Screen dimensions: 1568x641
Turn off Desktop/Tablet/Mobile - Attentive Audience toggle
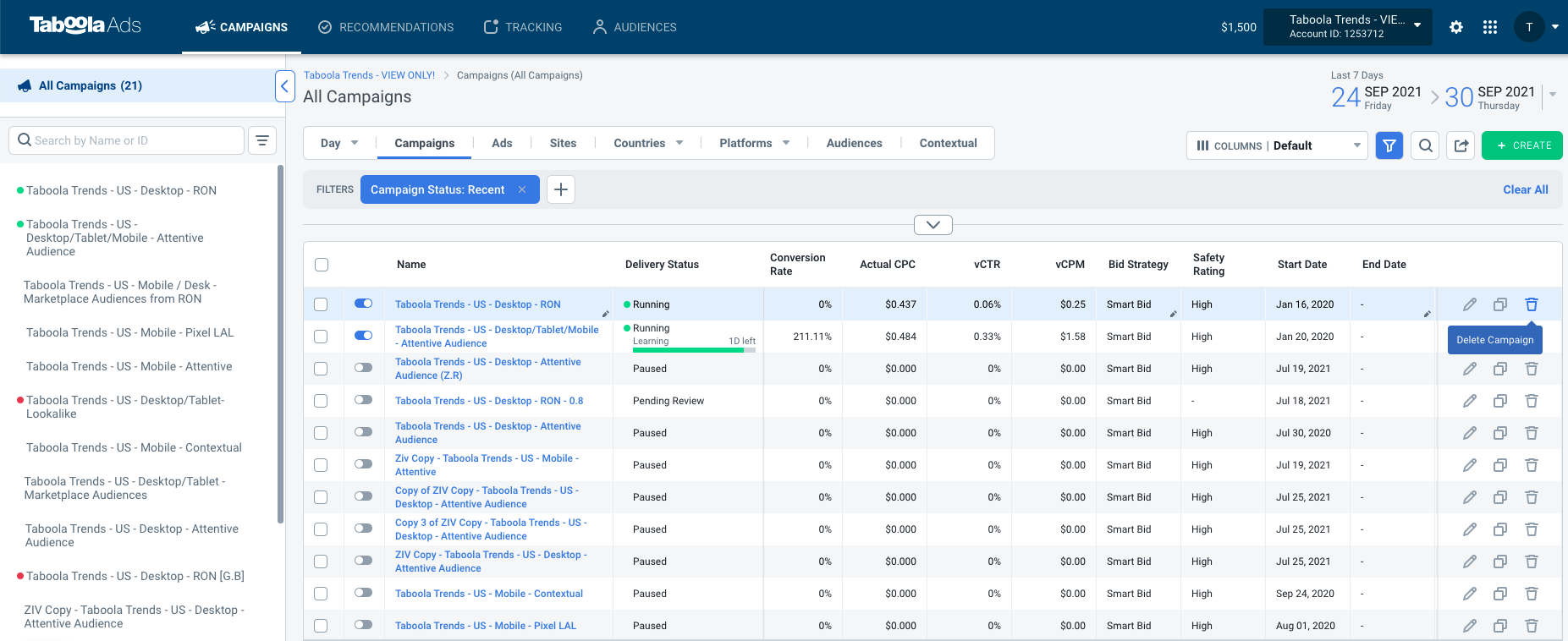pos(364,336)
